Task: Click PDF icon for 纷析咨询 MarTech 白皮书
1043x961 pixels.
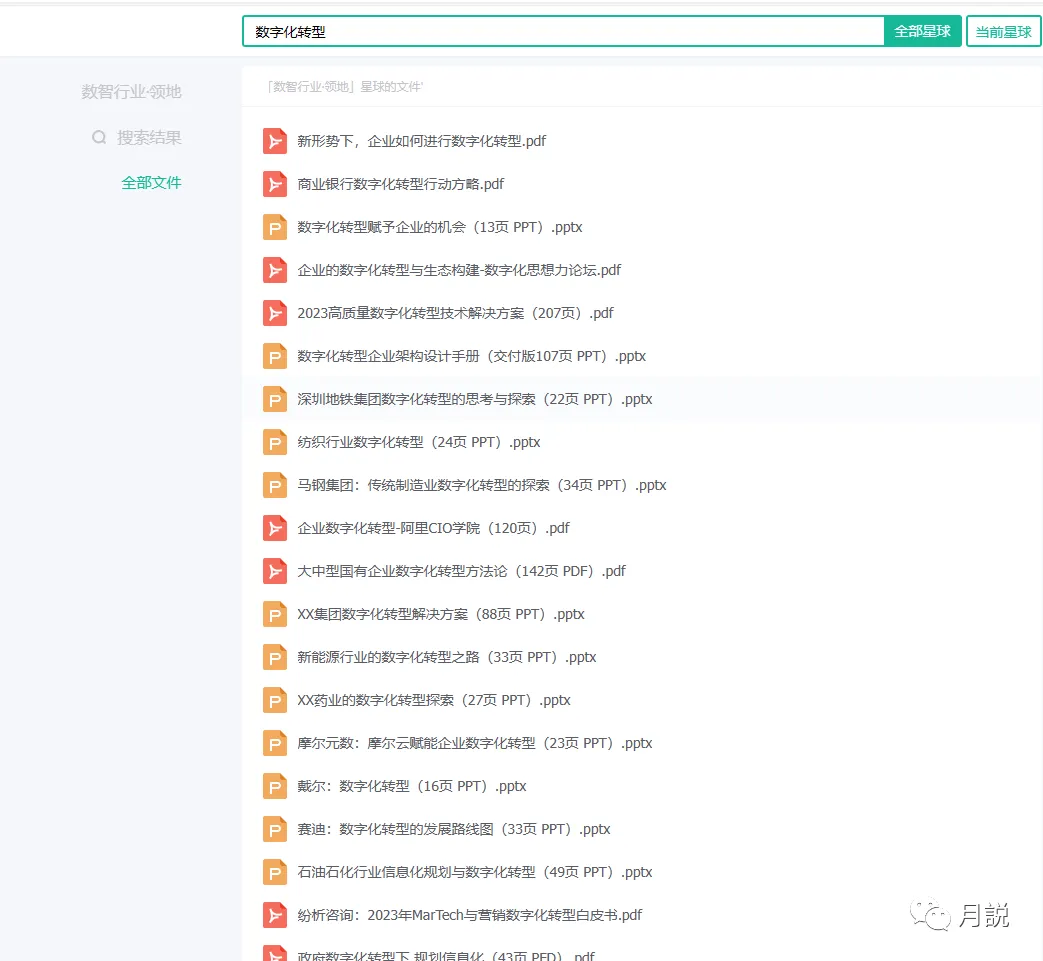Action: [x=275, y=915]
